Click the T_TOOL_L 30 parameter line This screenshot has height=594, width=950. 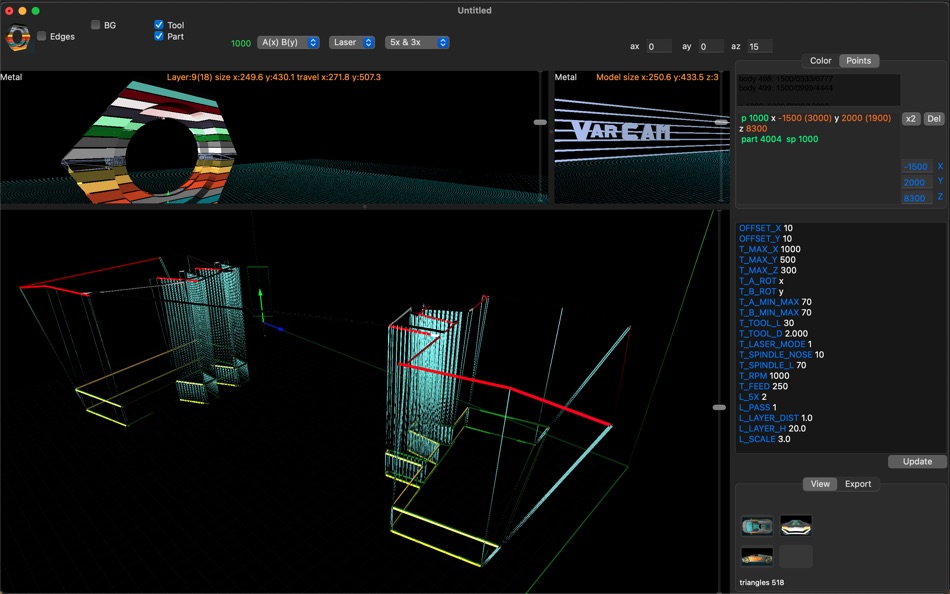766,323
